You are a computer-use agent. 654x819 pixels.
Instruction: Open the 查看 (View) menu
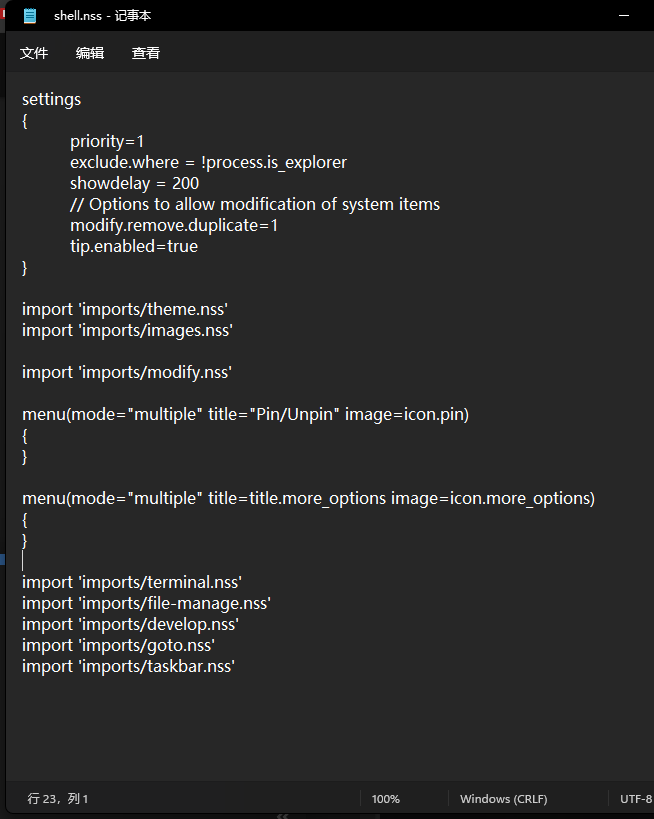pos(146,53)
